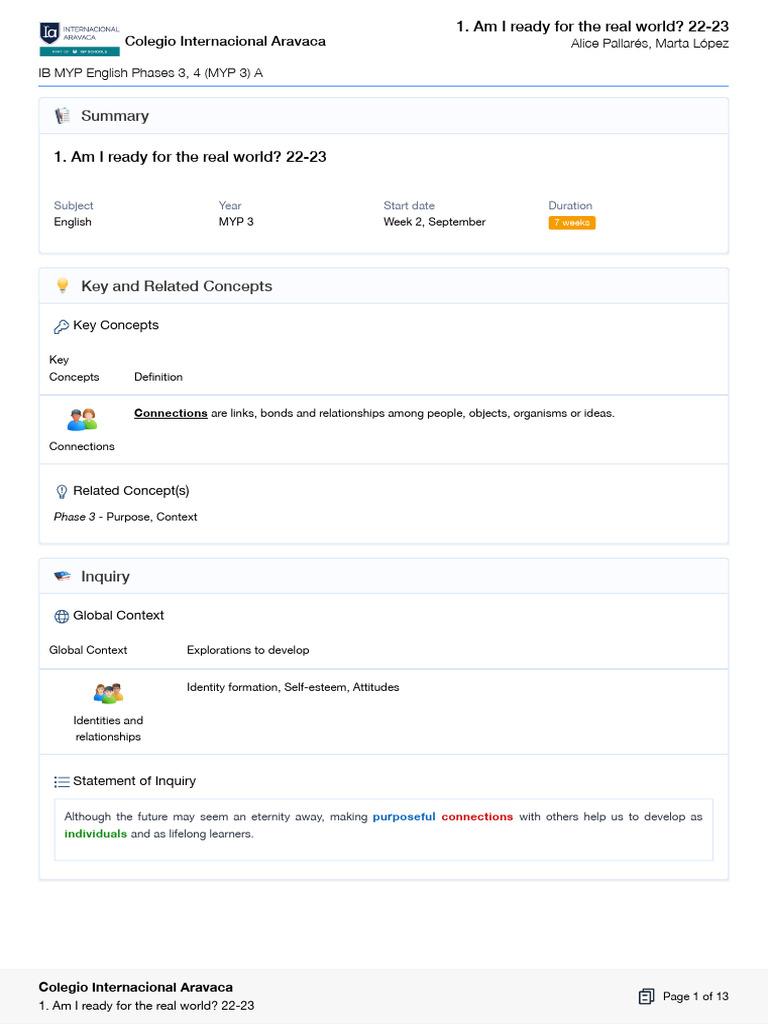768x1024 pixels.
Task: Click the Statement of Inquiry list icon
Action: click(x=61, y=782)
